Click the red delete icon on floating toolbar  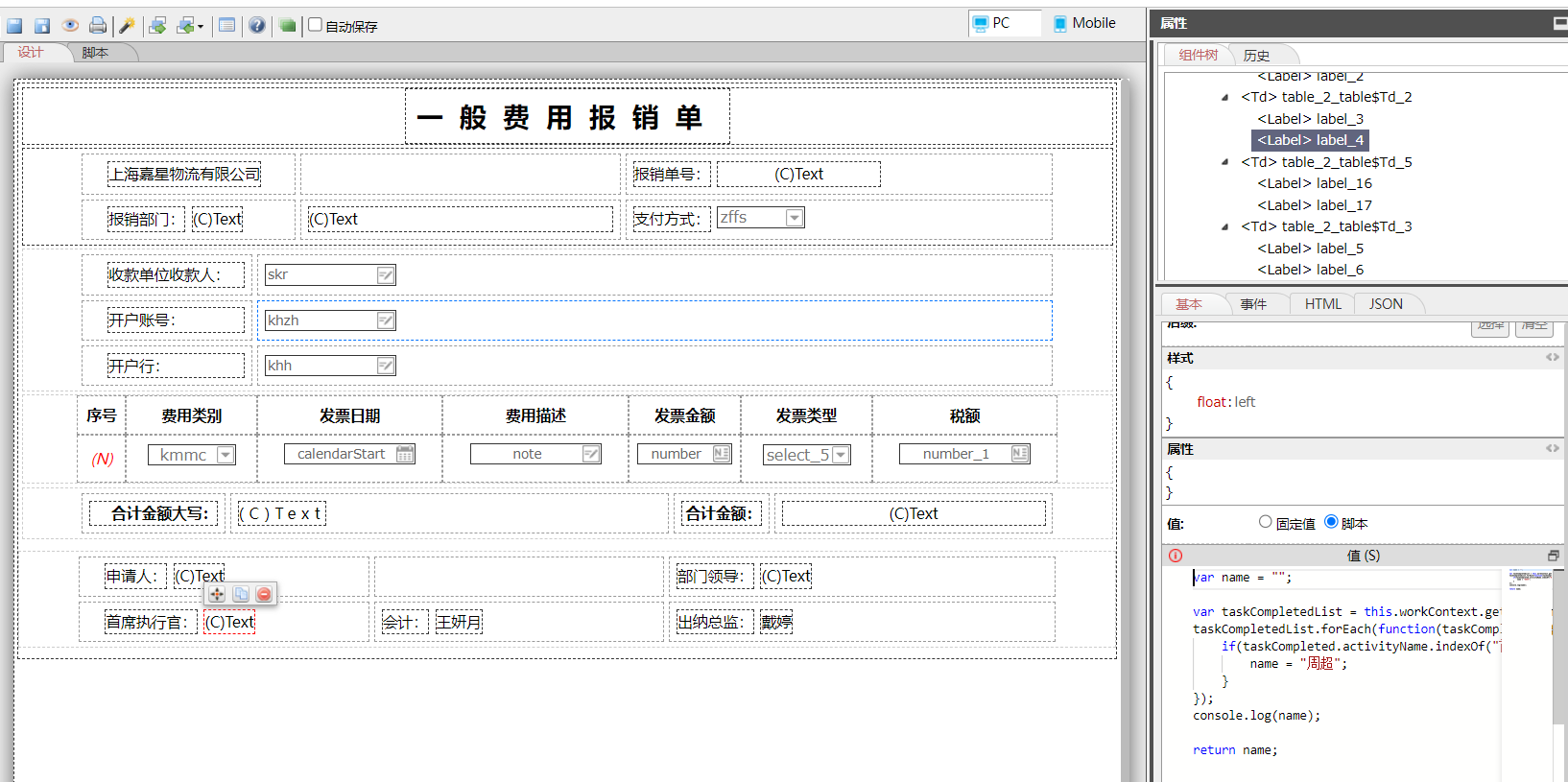coord(264,594)
